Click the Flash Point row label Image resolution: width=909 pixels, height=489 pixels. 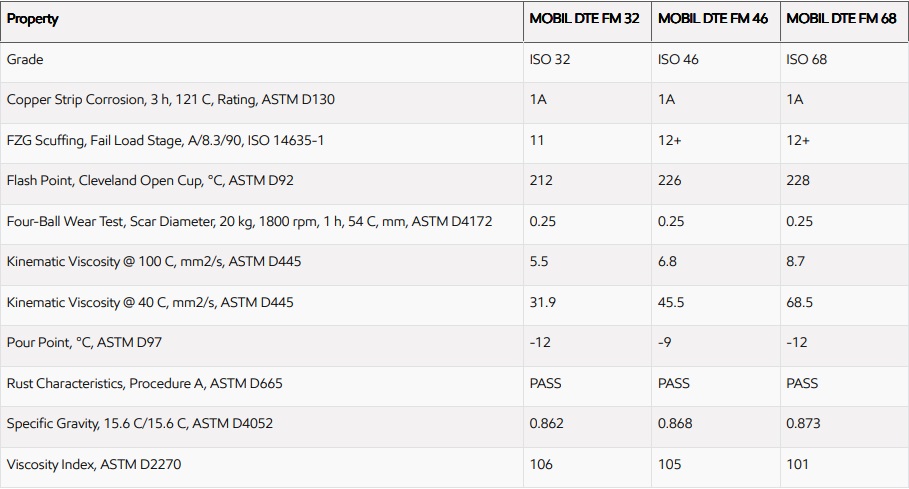pyautogui.click(x=150, y=181)
